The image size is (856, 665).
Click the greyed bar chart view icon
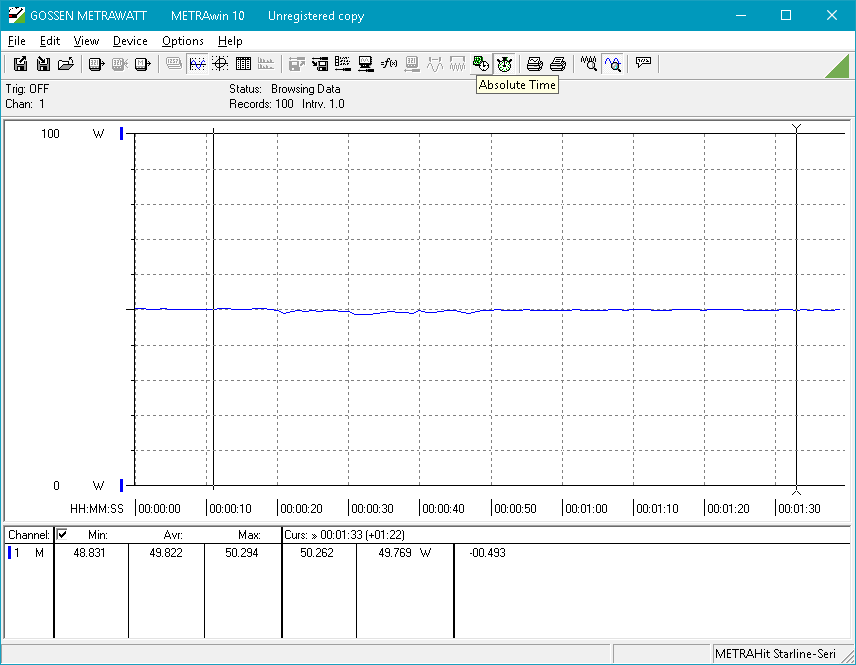[x=266, y=64]
